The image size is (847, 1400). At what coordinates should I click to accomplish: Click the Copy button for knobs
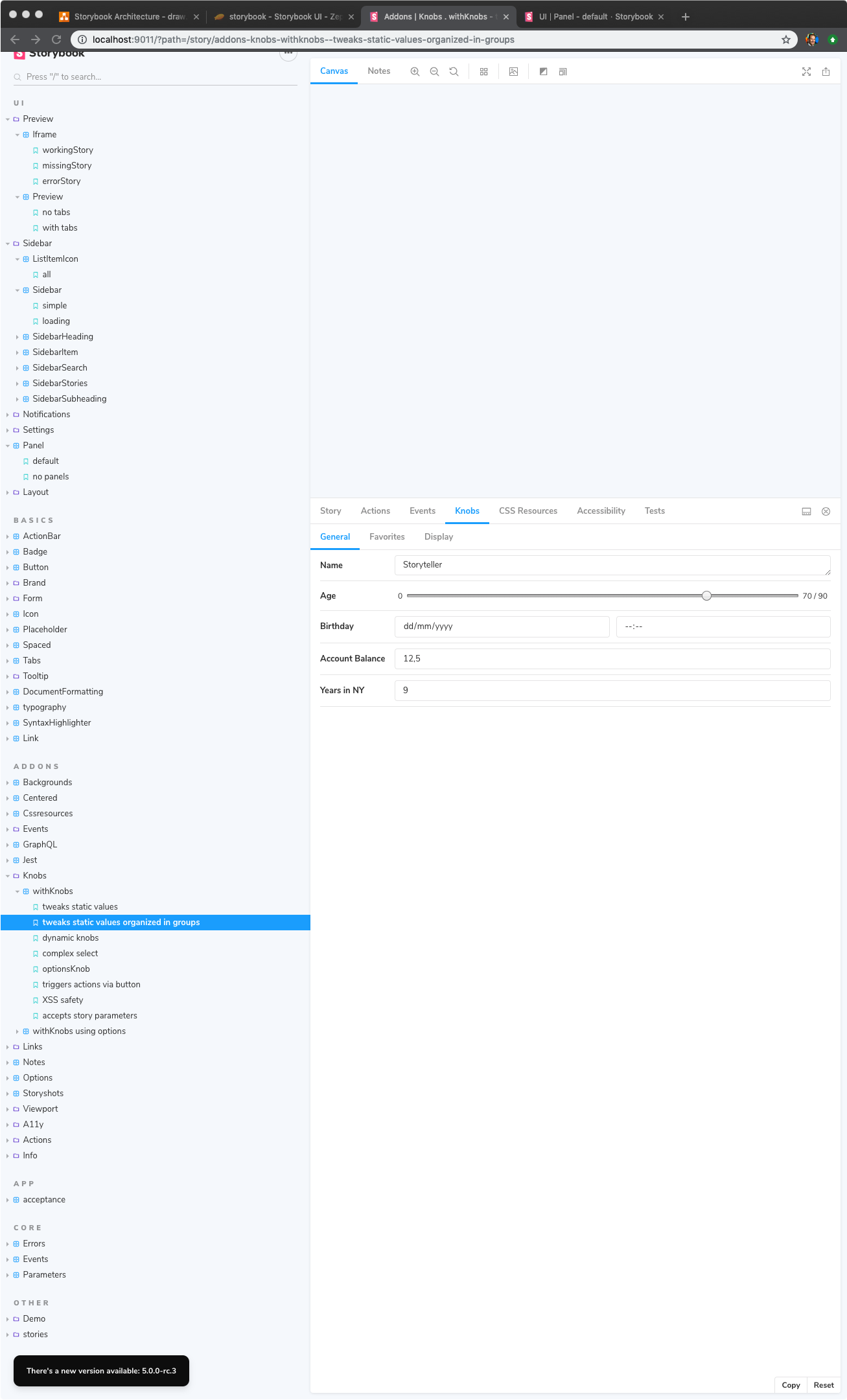pyautogui.click(x=791, y=1385)
